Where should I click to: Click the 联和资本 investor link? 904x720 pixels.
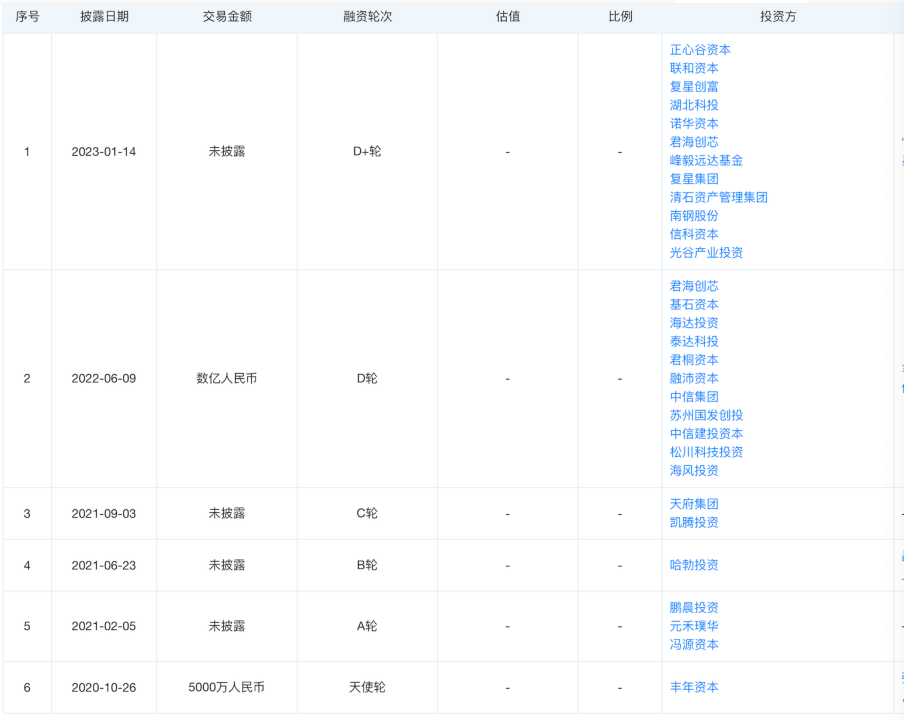pos(694,68)
